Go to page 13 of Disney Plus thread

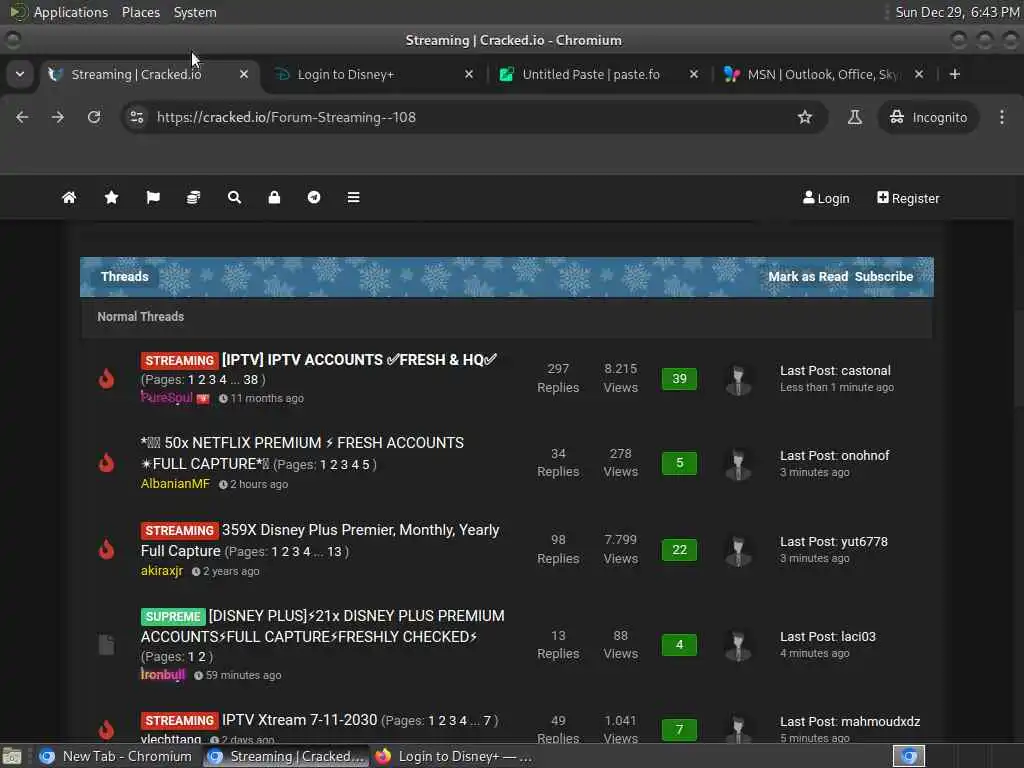(334, 551)
